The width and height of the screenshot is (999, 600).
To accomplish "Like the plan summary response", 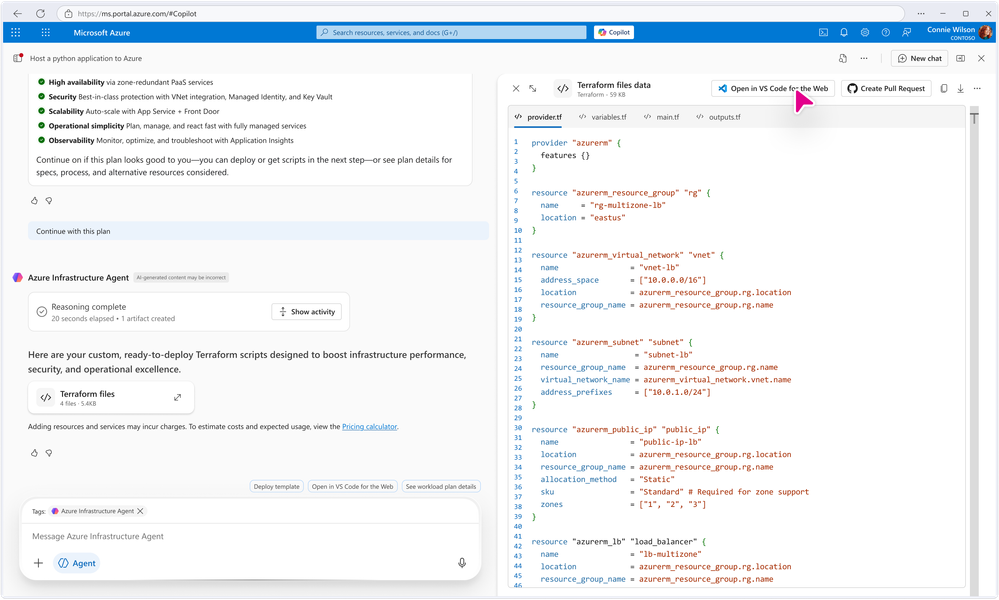I will click(x=34, y=201).
